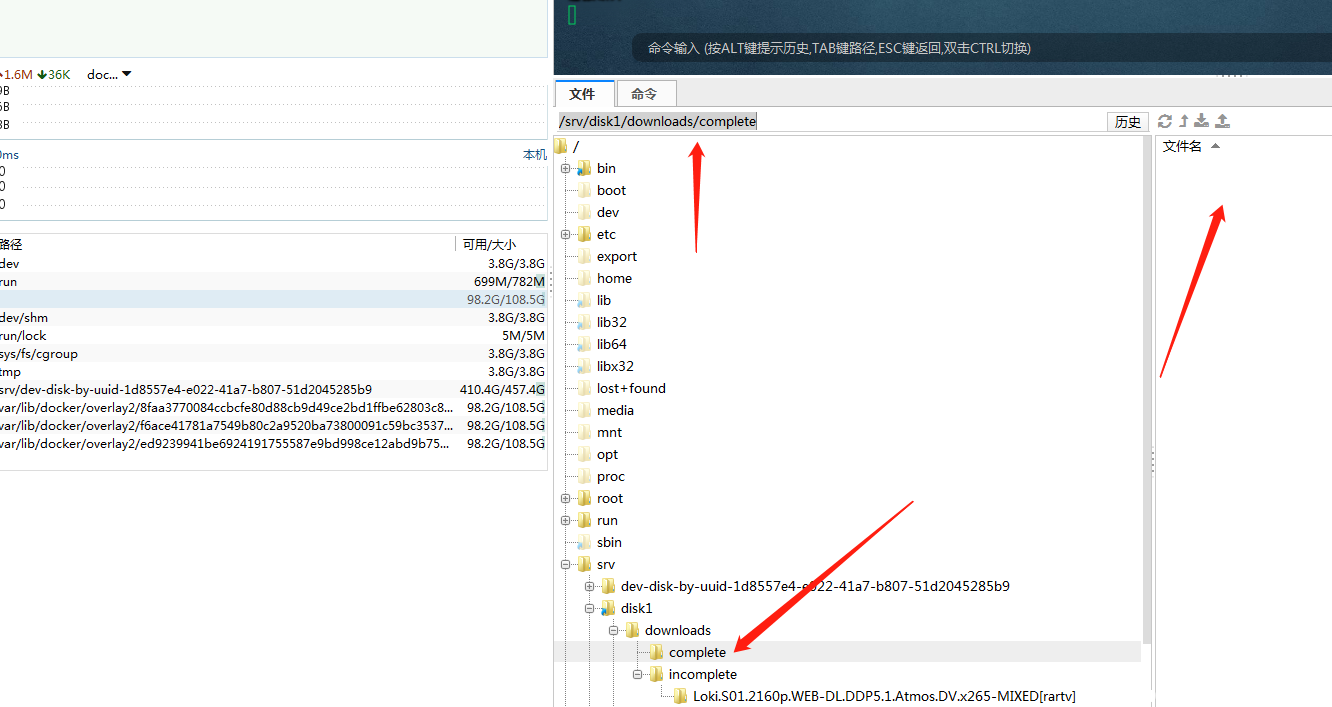Click the go-to-parent-directory arrow icon

point(1183,121)
